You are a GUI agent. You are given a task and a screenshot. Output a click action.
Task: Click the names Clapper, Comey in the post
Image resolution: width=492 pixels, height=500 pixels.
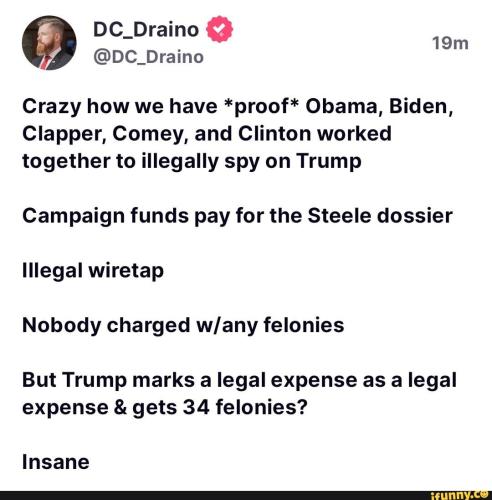point(105,134)
